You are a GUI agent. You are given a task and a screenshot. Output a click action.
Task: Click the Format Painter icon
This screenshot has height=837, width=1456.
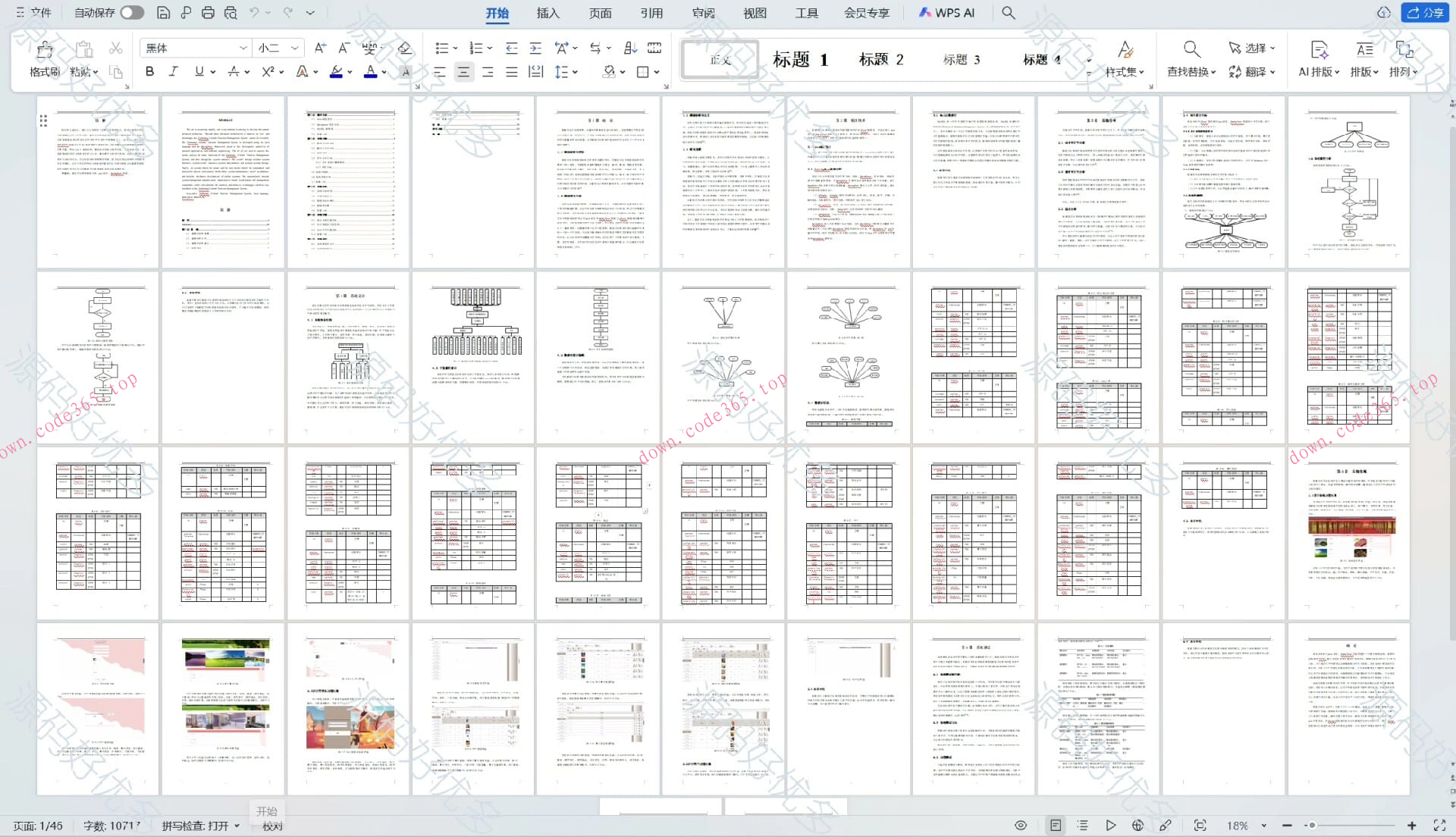point(45,50)
